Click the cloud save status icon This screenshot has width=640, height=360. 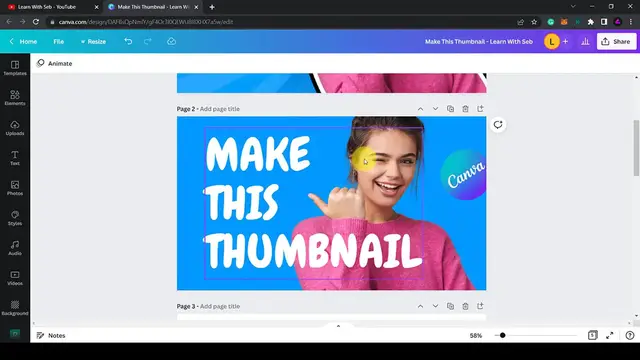[x=171, y=41]
